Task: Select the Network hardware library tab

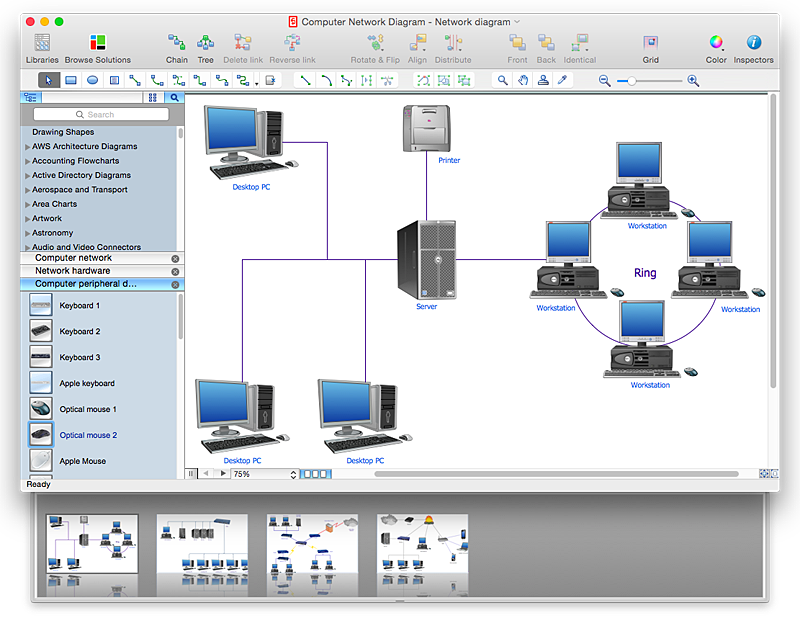Action: (73, 271)
